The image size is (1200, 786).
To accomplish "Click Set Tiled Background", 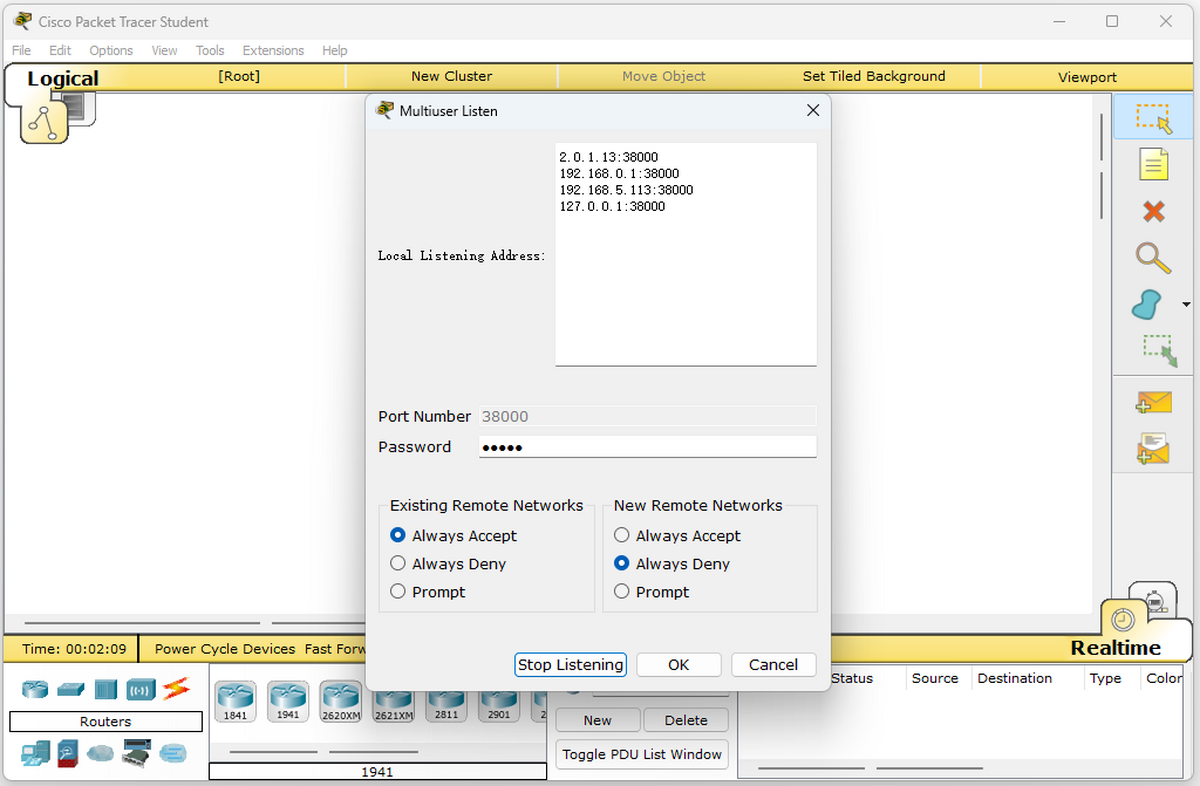I will click(x=874, y=76).
